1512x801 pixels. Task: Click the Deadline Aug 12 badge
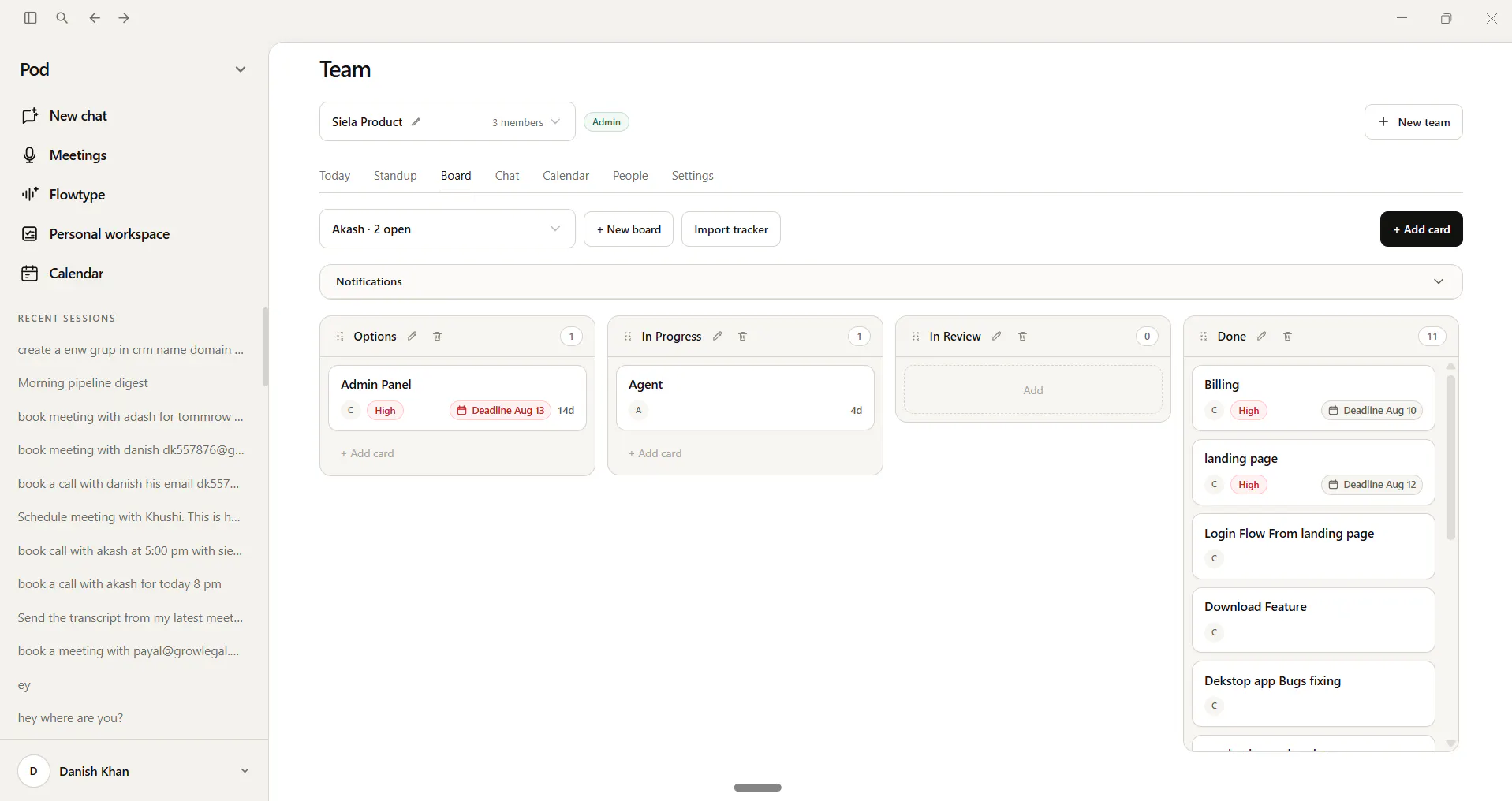[1372, 484]
